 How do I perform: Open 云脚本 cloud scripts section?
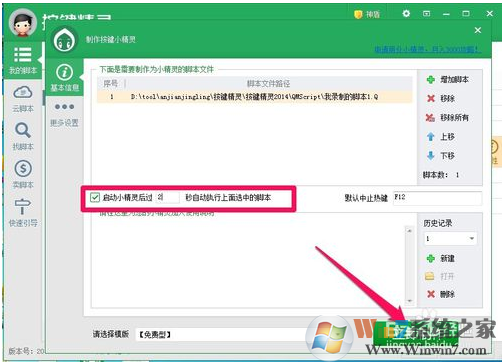coord(23,99)
